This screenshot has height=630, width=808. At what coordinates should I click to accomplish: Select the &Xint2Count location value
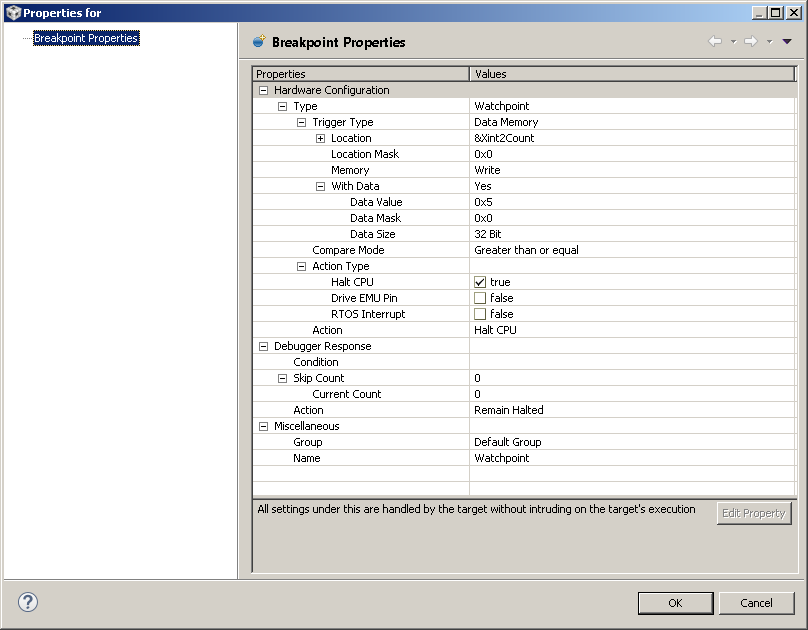tap(504, 138)
